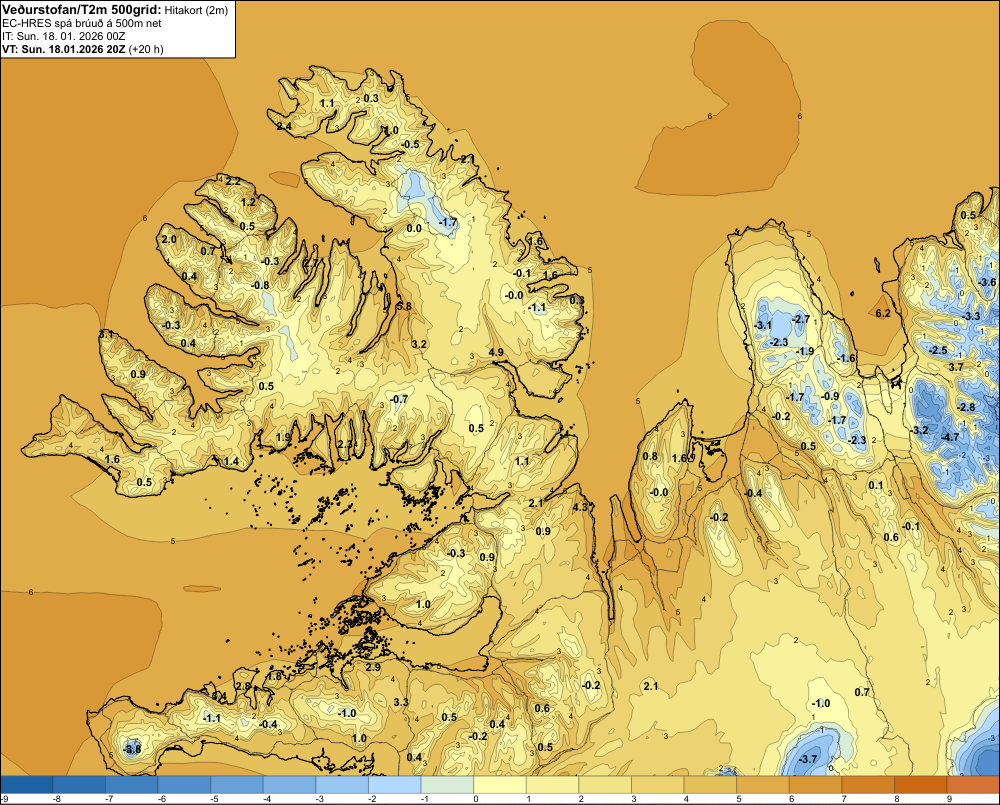Click the -1.6 temperature value on the map
1000x805 pixels.
[x=846, y=358]
